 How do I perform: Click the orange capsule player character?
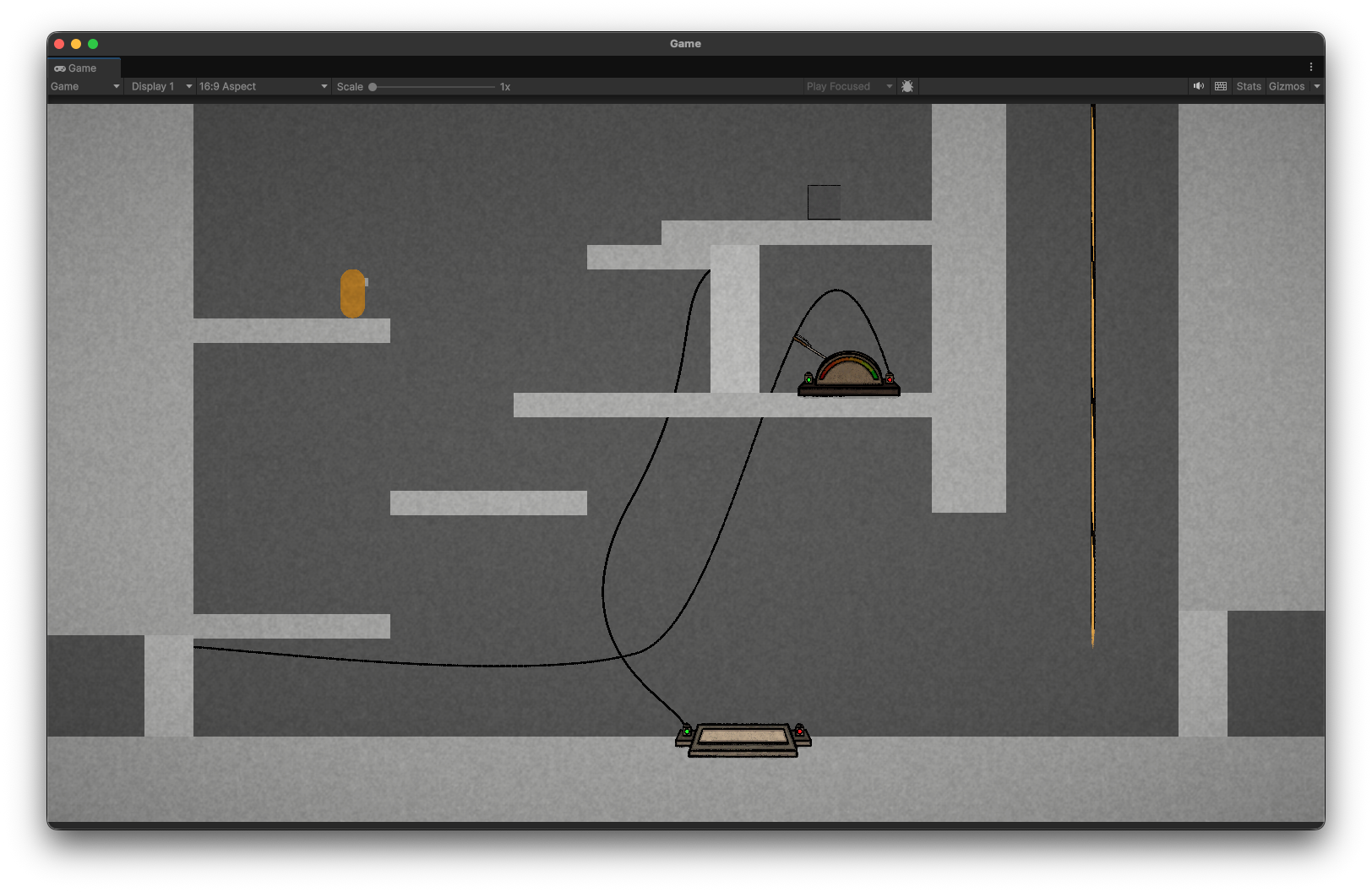tap(352, 293)
